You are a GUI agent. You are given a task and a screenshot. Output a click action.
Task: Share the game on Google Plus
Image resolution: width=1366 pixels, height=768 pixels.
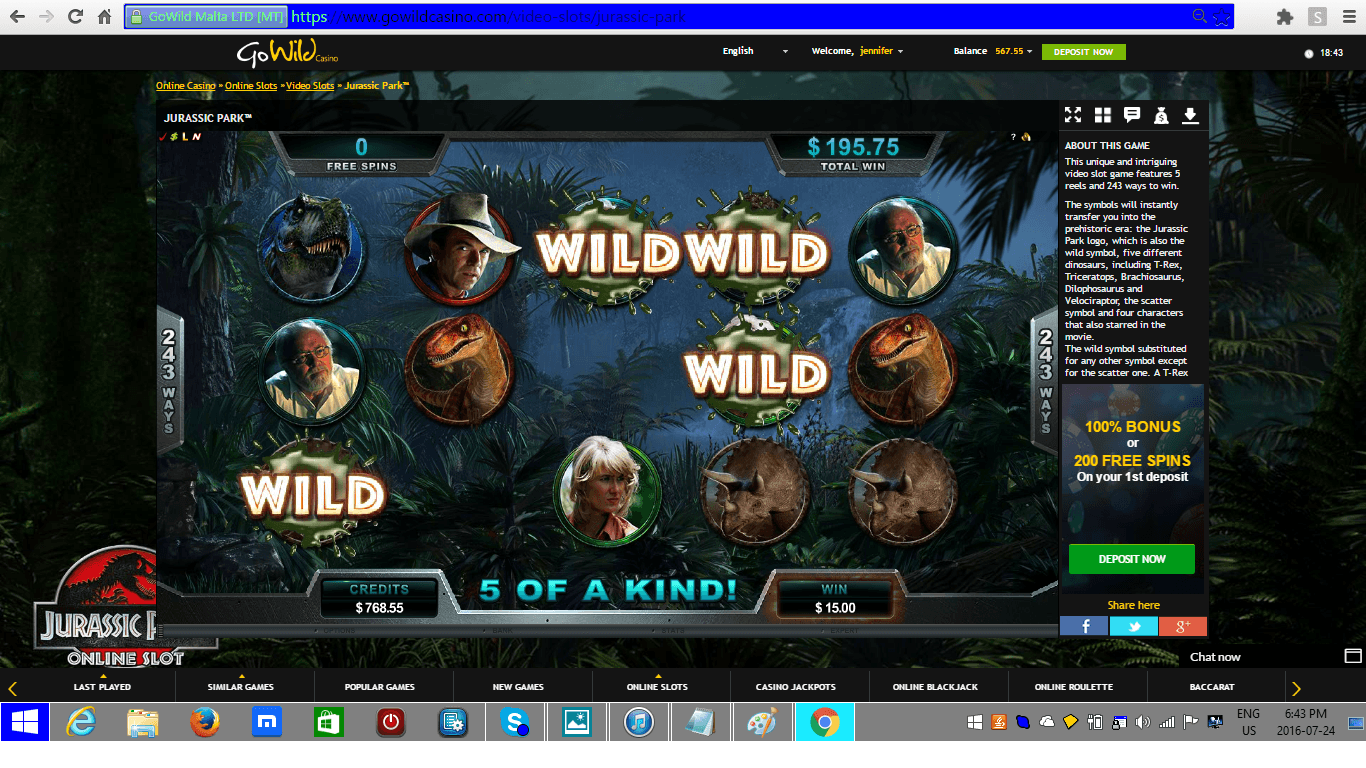point(1183,626)
